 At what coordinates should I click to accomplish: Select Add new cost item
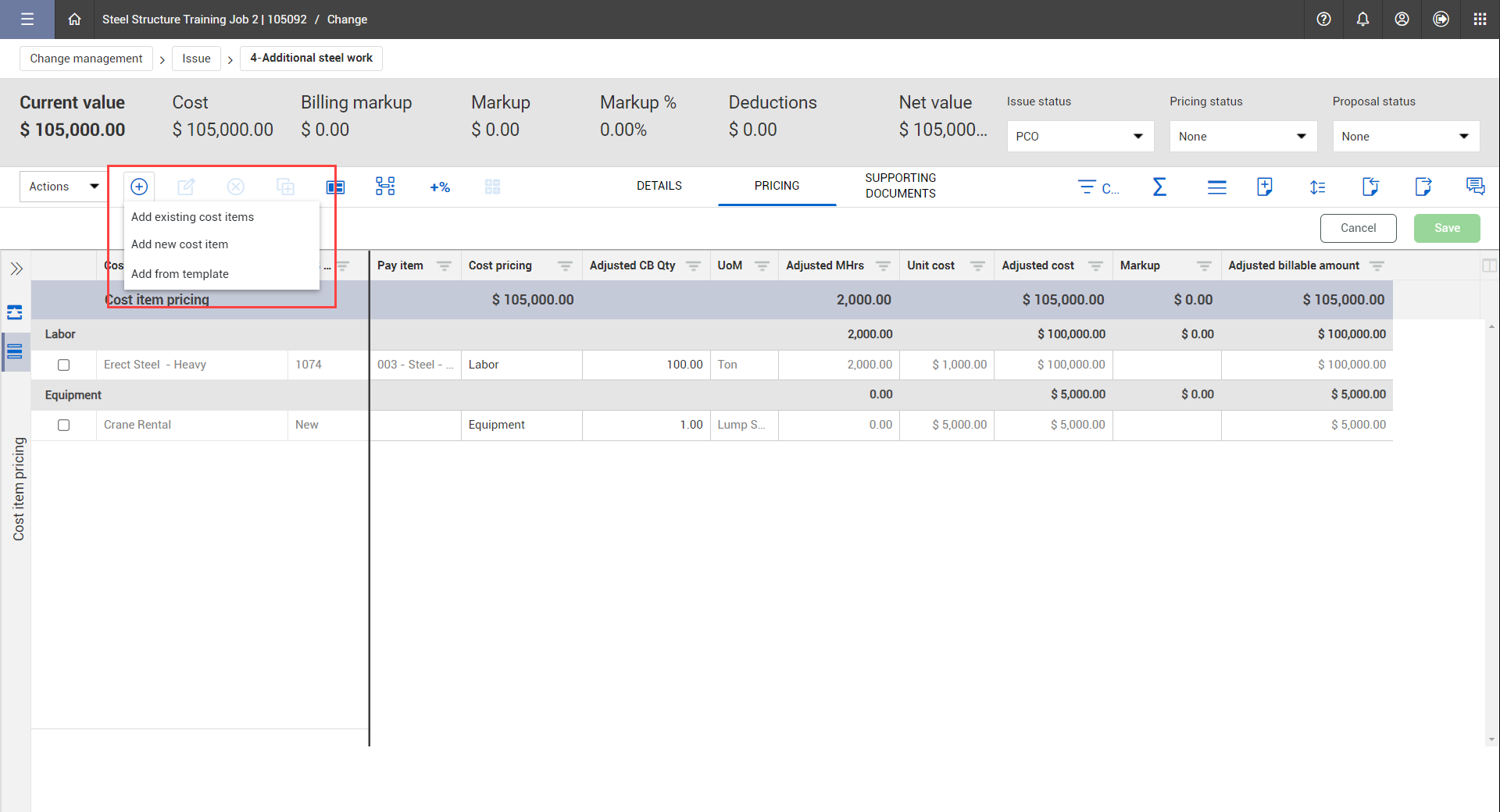coord(180,244)
